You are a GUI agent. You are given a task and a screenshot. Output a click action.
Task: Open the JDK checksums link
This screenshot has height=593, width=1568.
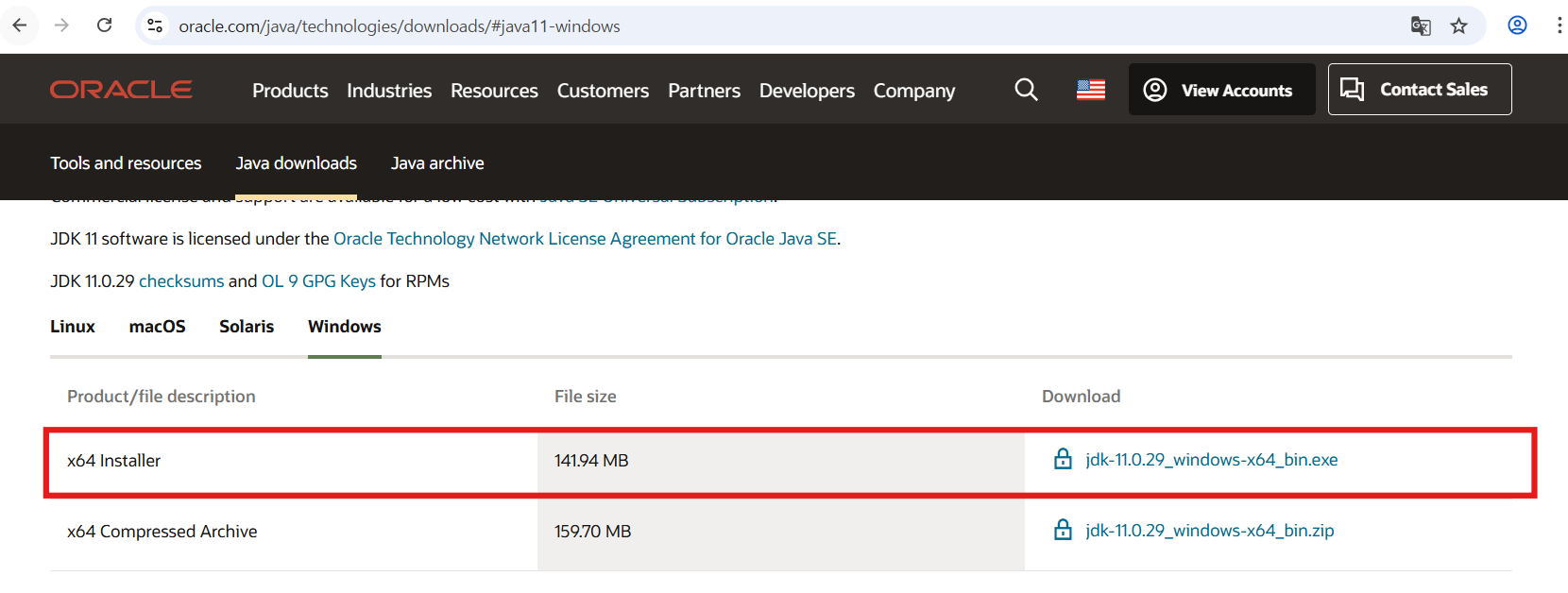click(181, 281)
